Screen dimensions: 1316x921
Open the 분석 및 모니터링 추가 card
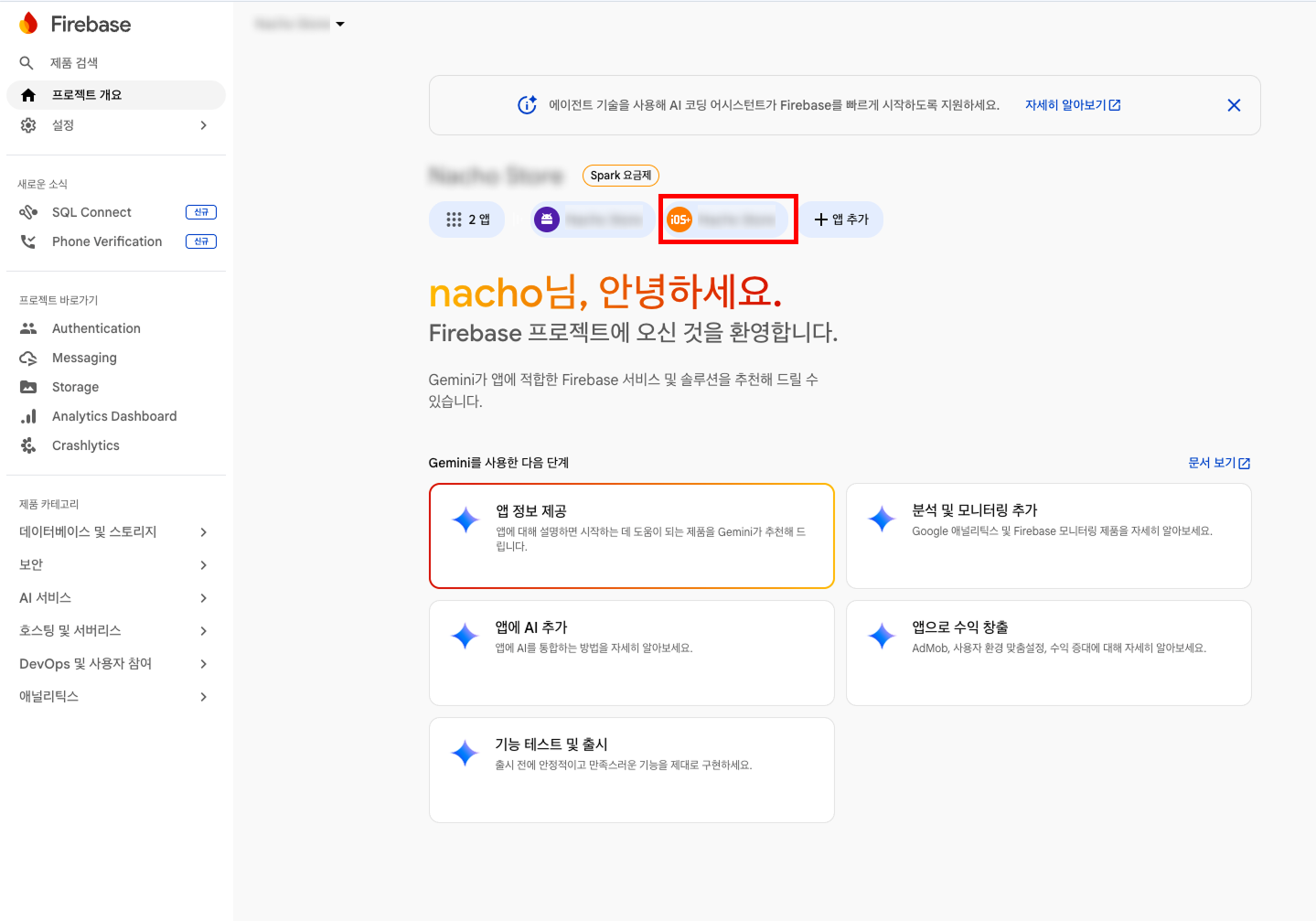(1049, 536)
